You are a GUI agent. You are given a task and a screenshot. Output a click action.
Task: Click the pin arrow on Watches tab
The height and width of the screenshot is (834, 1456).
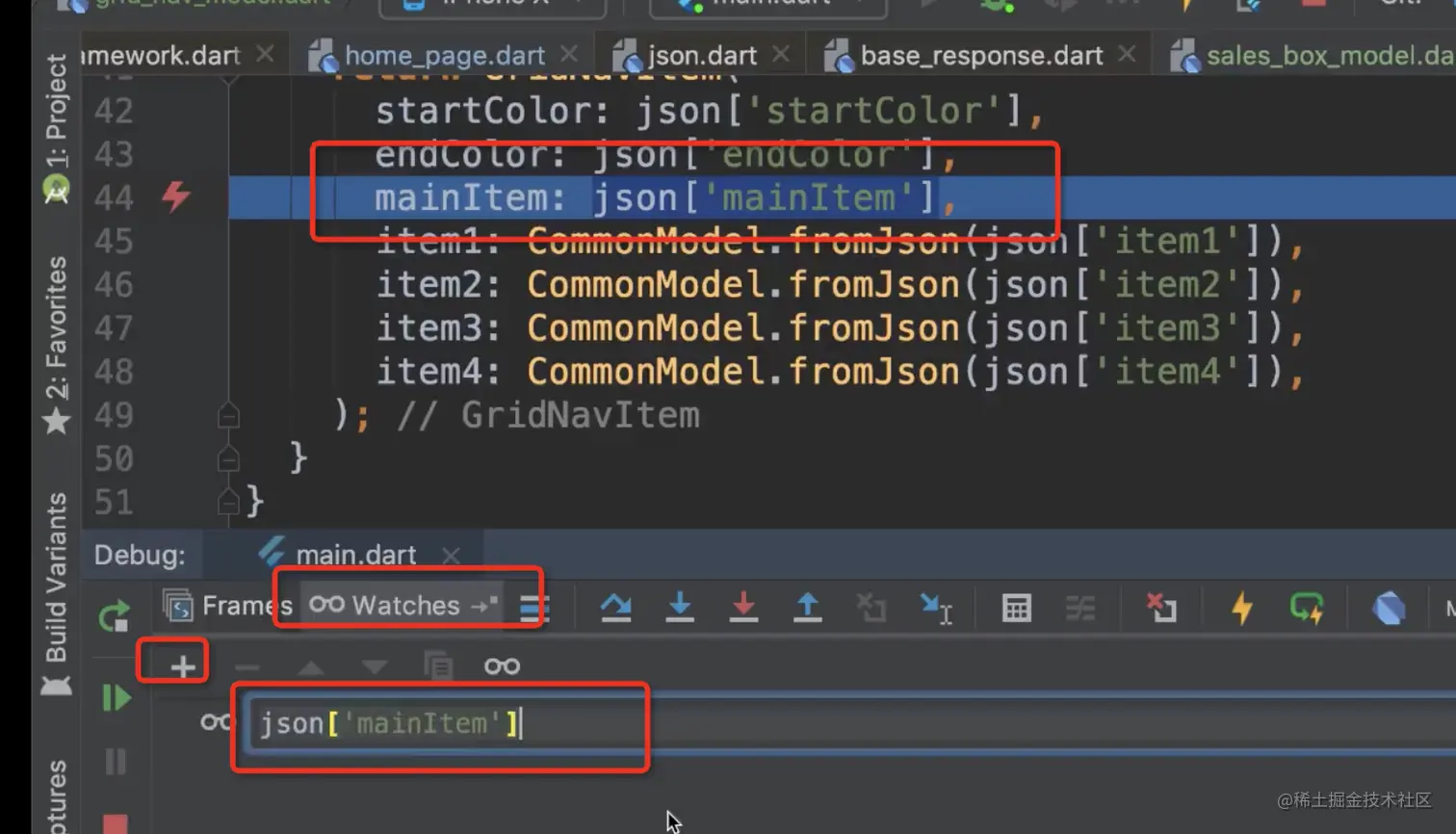[x=484, y=605]
